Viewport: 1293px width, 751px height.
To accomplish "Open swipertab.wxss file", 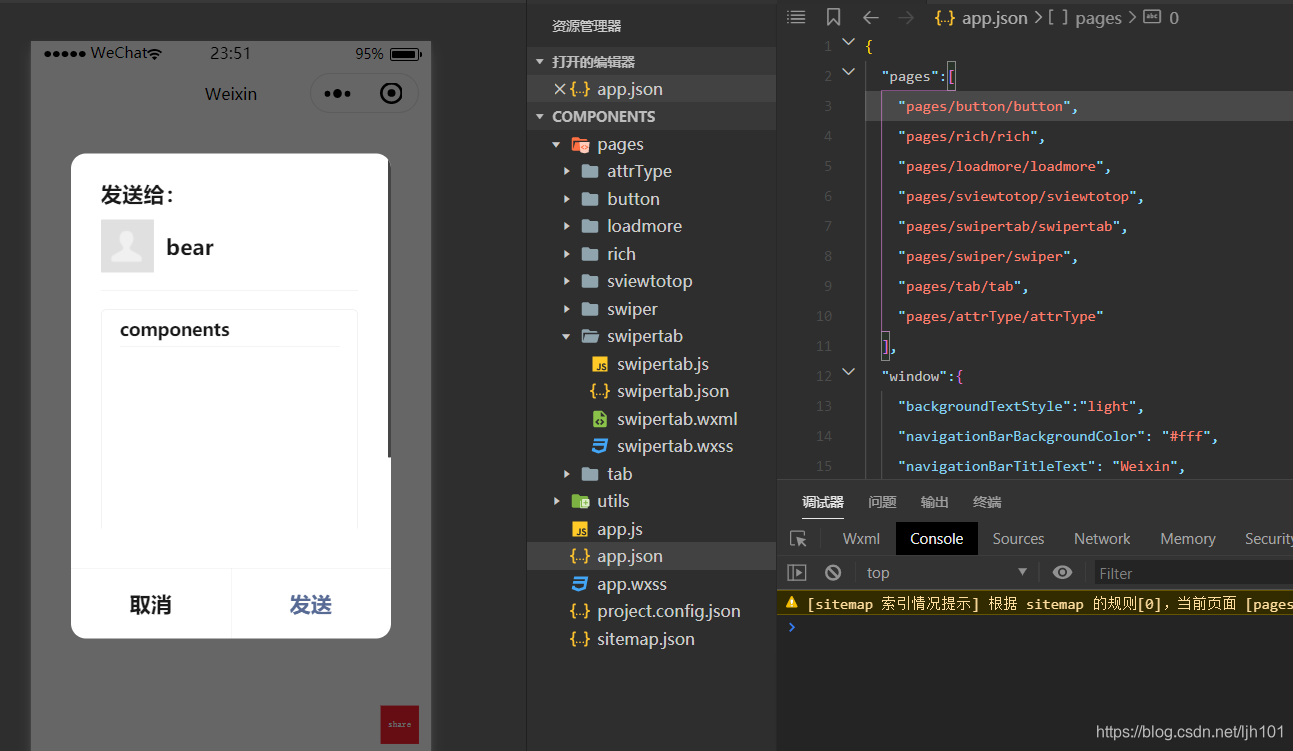I will tap(675, 446).
